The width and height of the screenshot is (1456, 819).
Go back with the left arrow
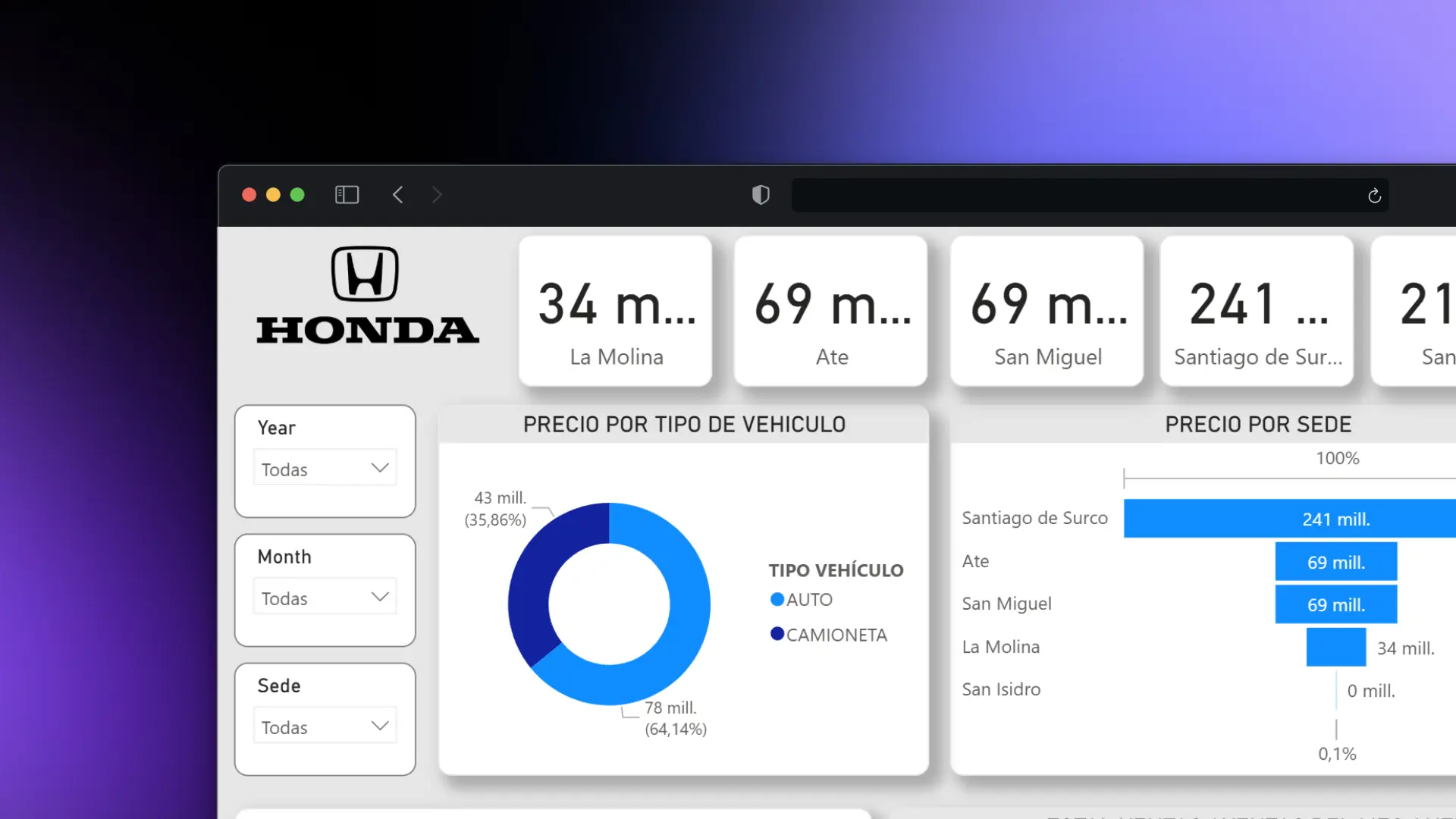point(398,195)
